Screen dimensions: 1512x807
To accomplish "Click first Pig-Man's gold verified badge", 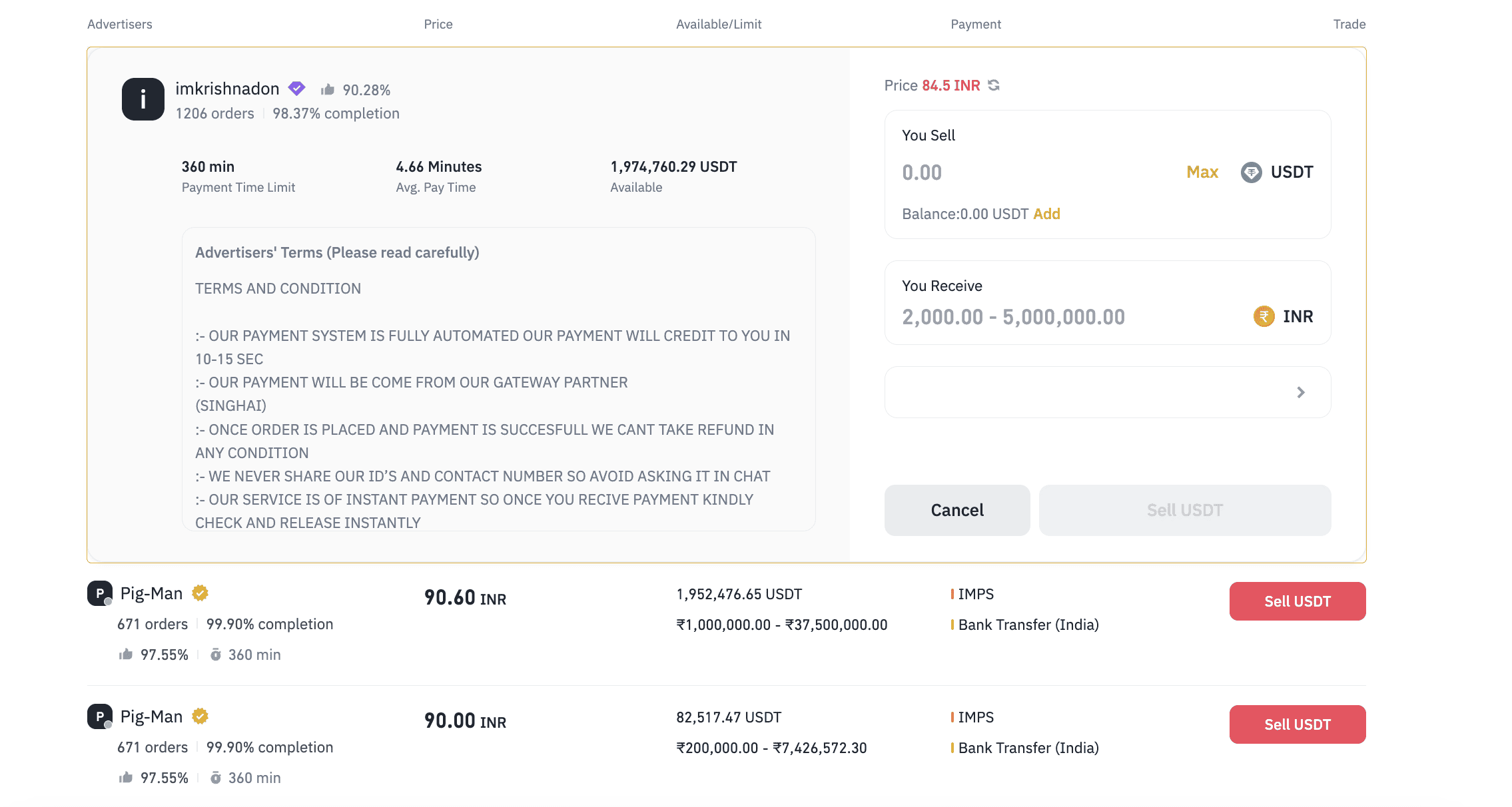I will pos(200,593).
